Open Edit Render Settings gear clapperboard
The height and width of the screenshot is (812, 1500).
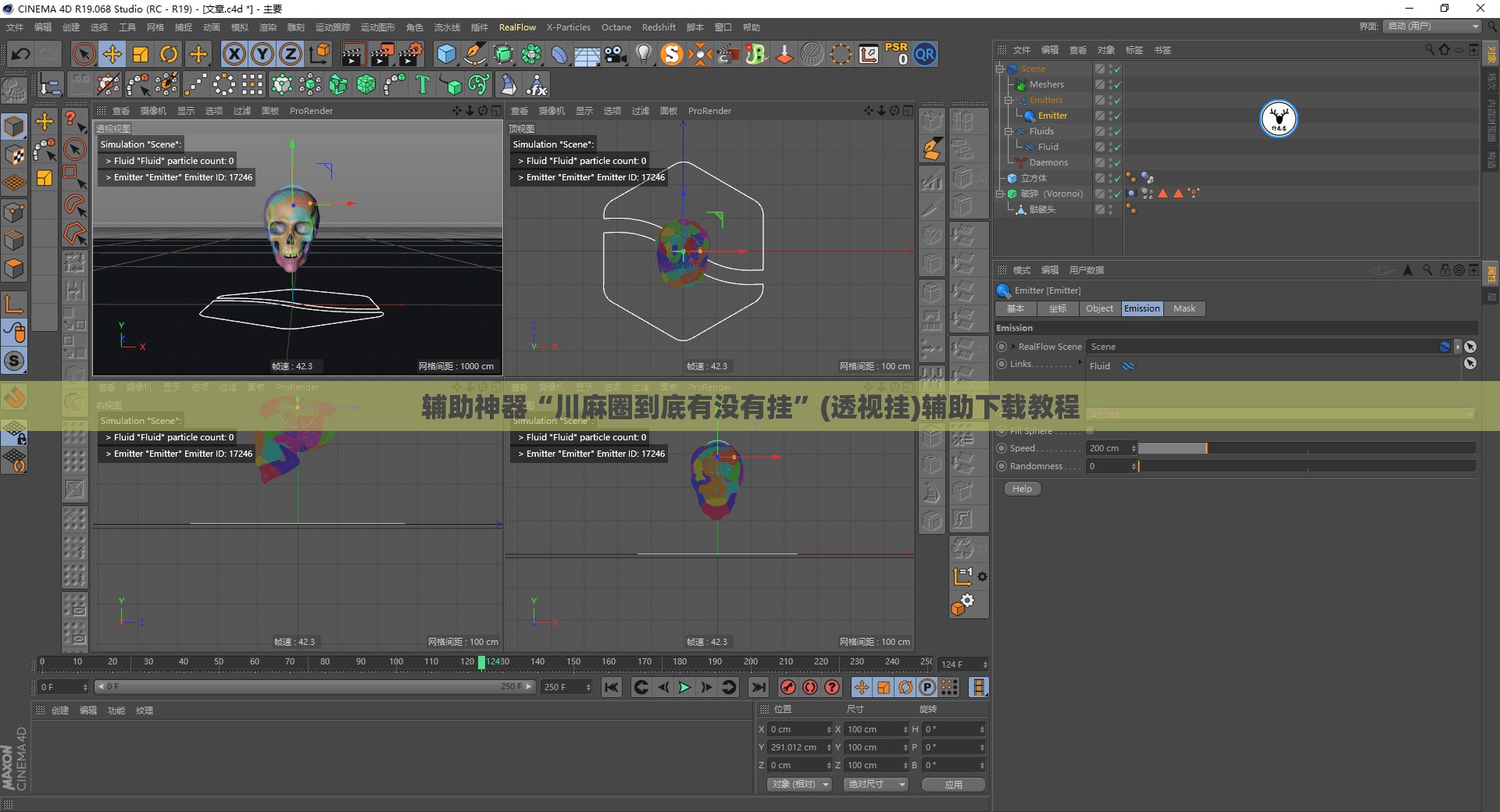point(411,54)
